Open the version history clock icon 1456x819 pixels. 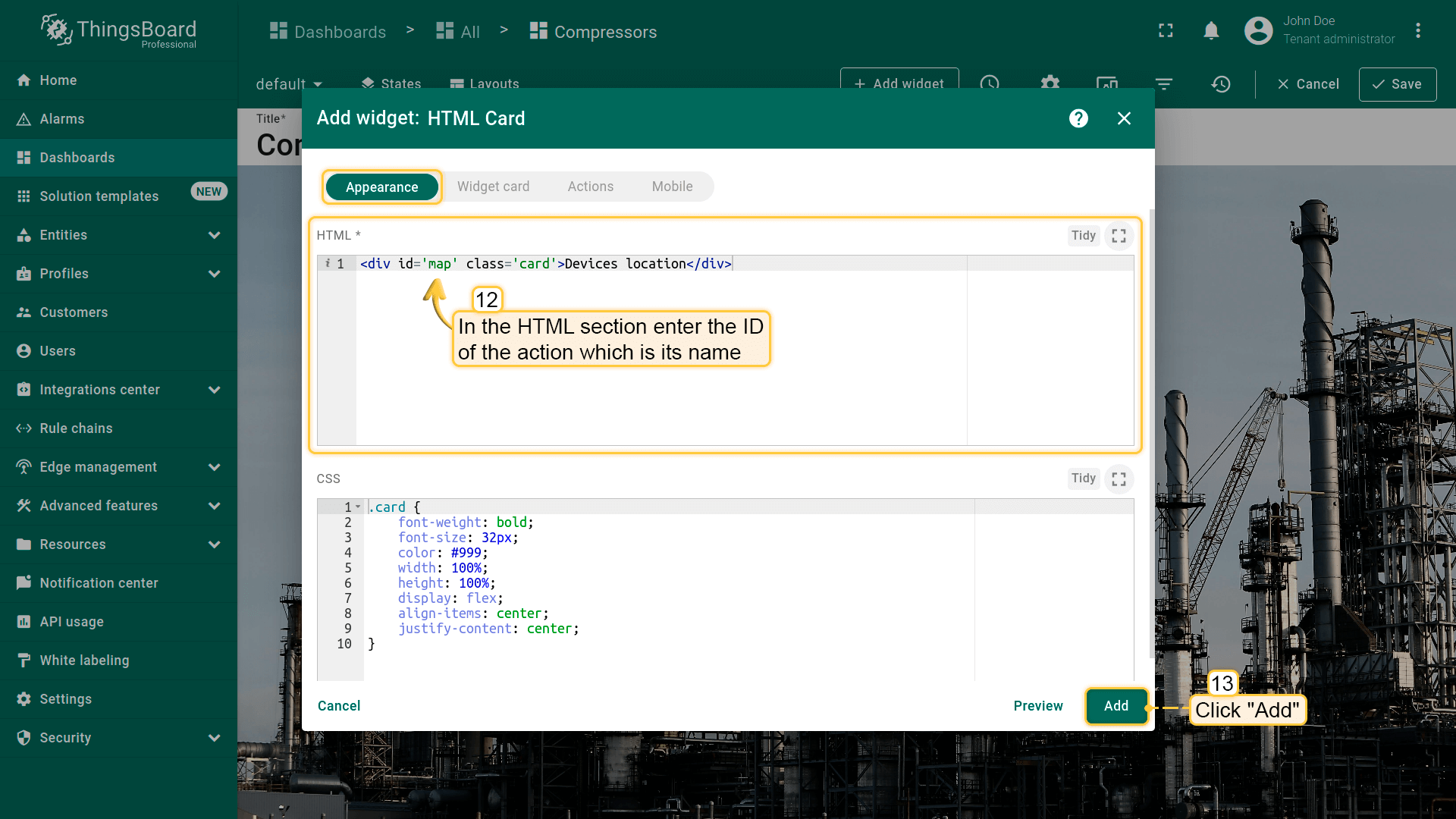[x=1220, y=84]
